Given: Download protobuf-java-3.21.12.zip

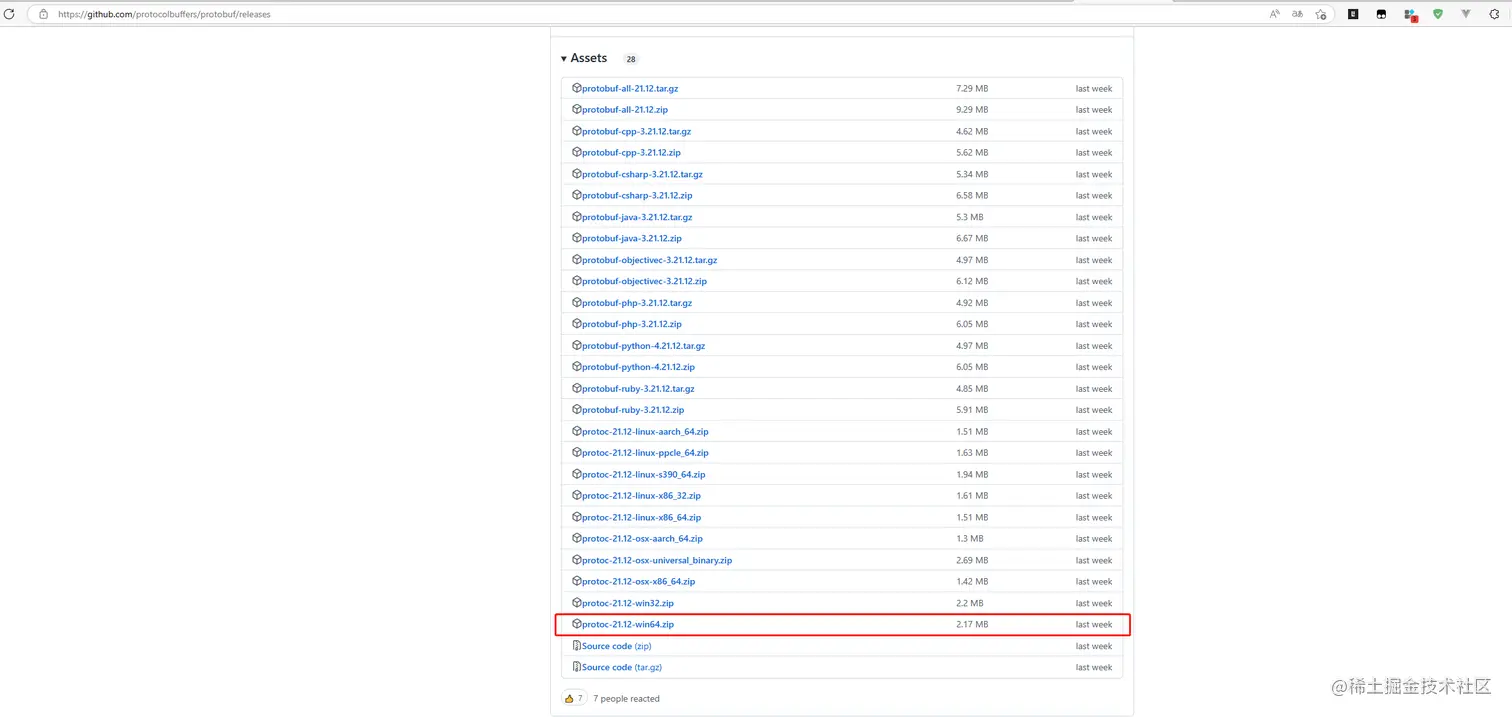Looking at the screenshot, I should point(632,239).
